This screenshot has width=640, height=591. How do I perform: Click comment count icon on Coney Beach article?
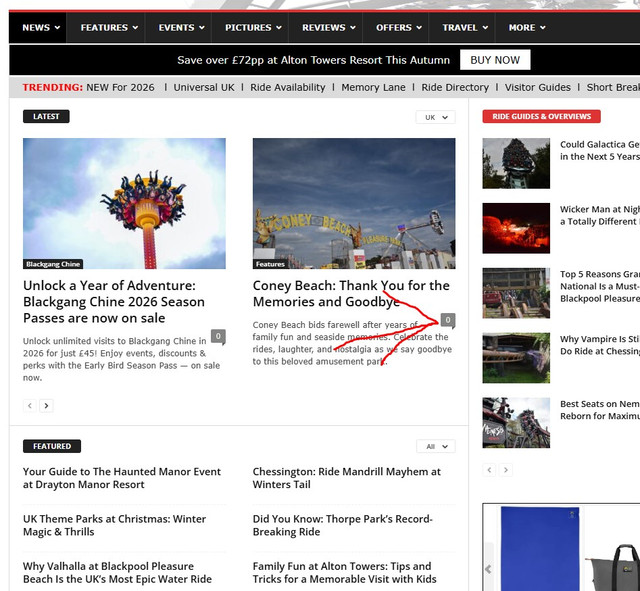click(x=448, y=320)
